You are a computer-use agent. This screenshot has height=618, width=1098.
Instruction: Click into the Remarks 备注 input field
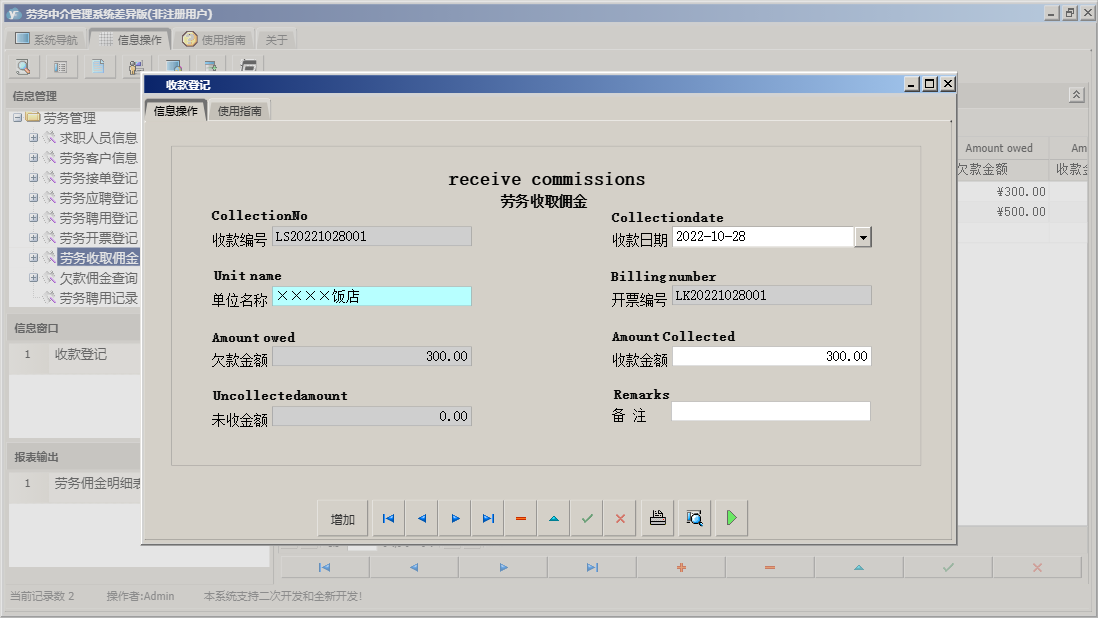coord(770,411)
